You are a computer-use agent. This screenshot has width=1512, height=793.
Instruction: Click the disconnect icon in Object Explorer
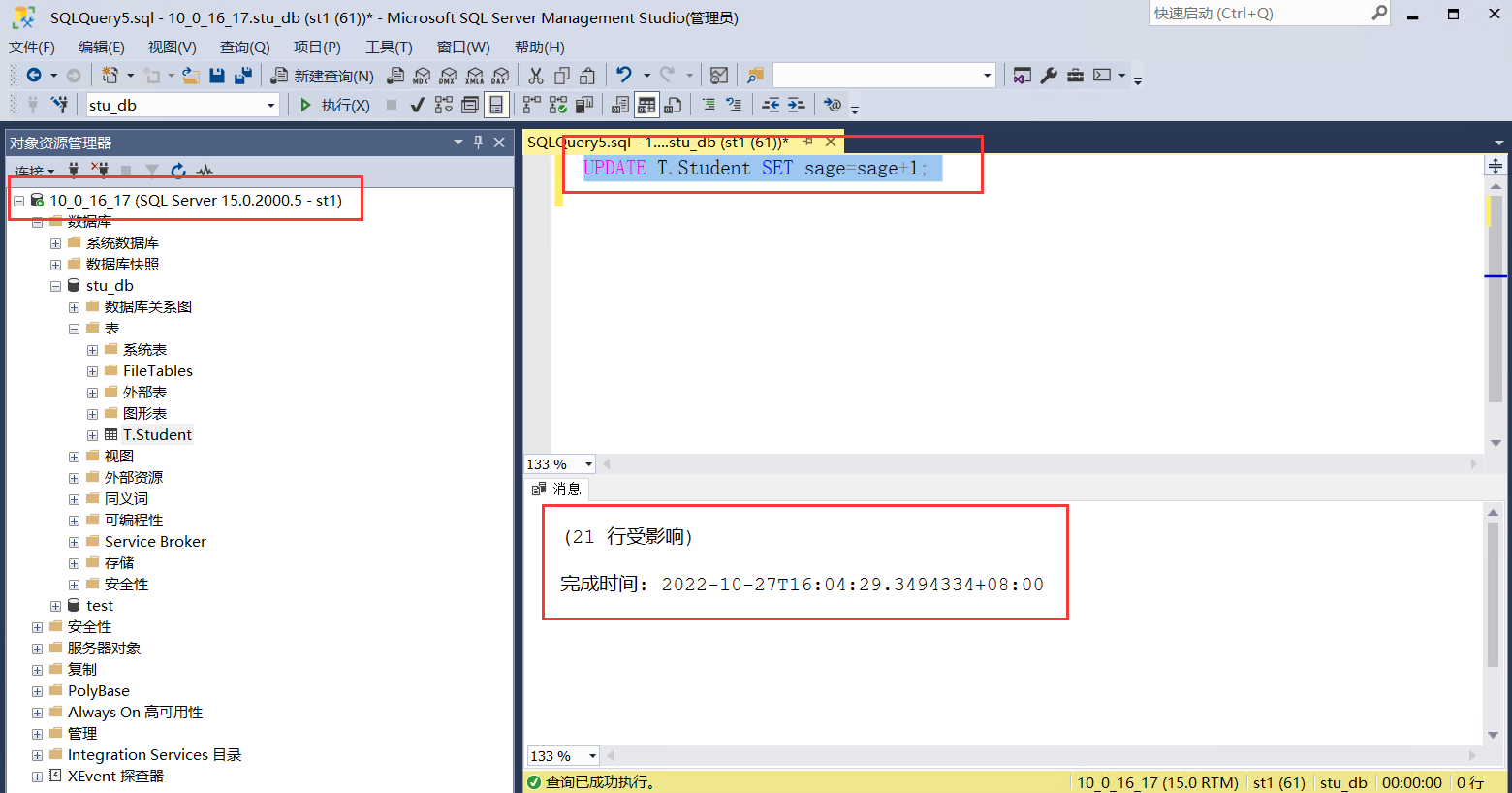[x=99, y=171]
